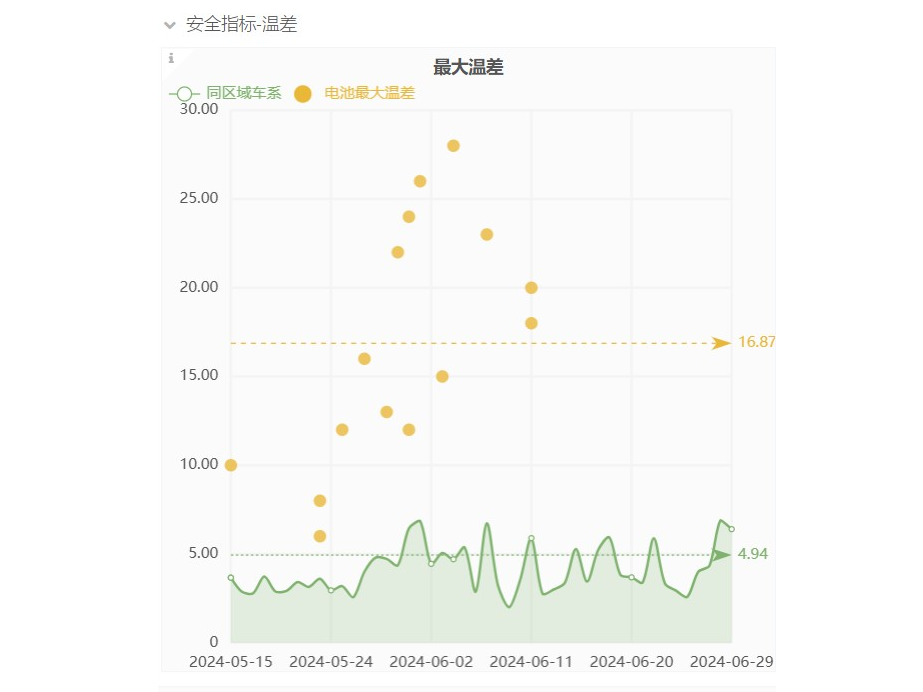
Task: Click the green arrow at the 4.94 reference line
Action: pos(722,553)
